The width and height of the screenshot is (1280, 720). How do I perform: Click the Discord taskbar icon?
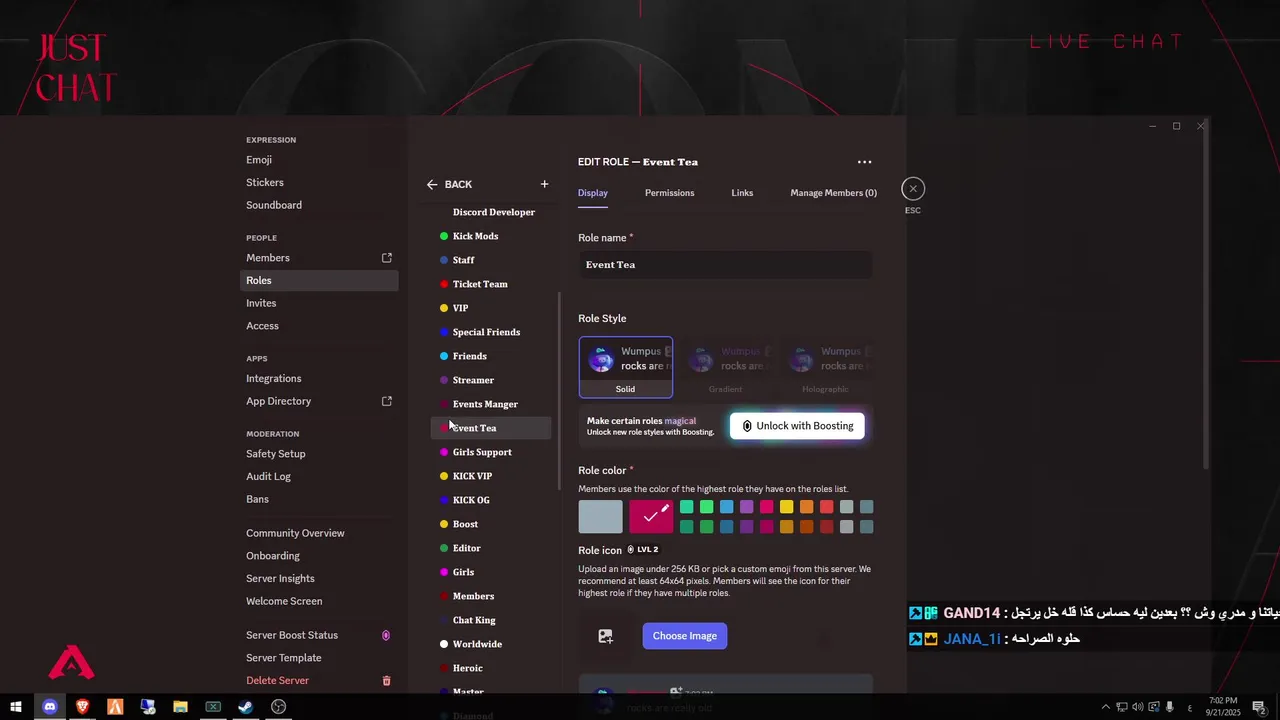click(x=50, y=707)
